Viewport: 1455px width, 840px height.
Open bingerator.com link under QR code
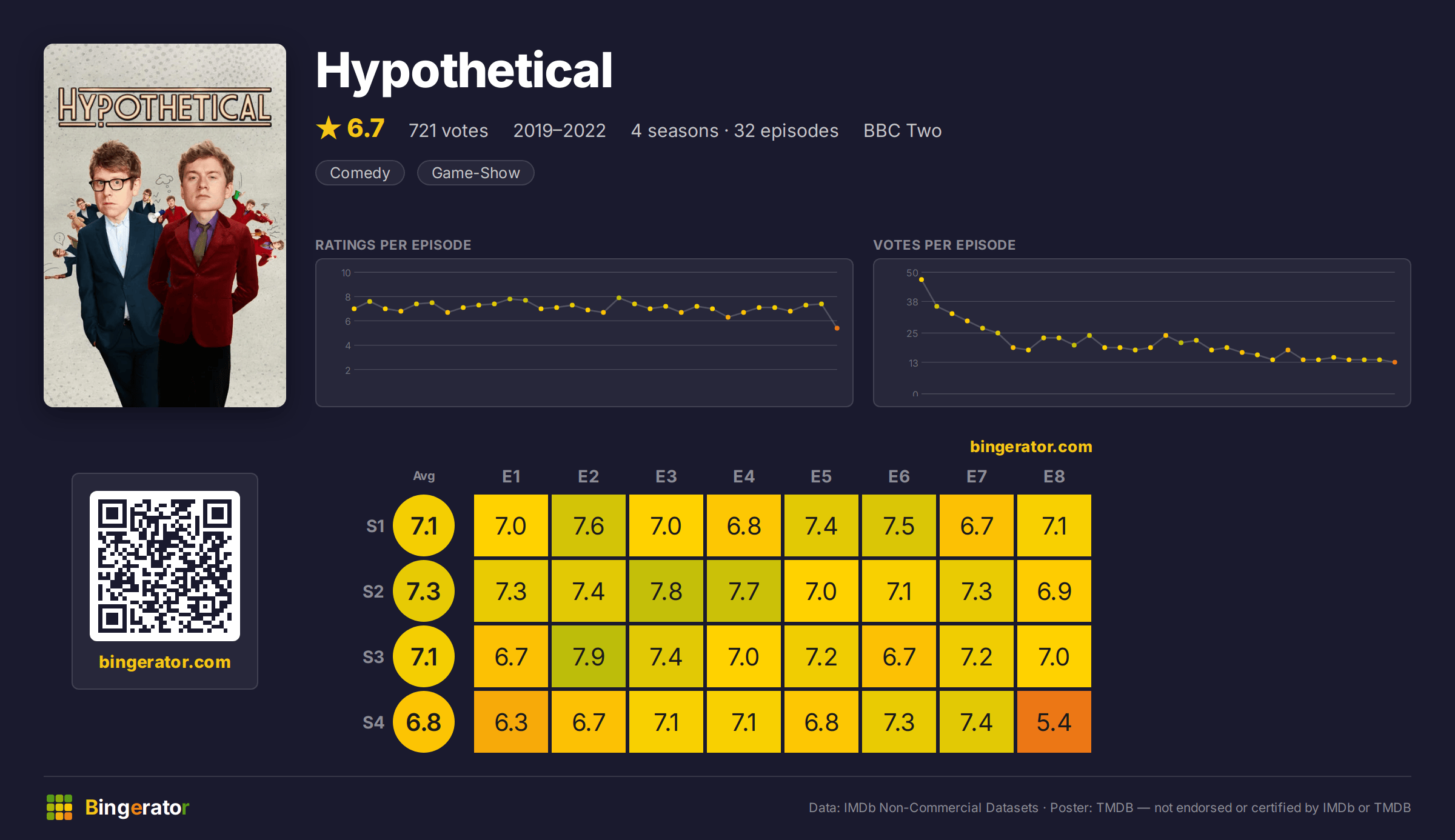(165, 662)
